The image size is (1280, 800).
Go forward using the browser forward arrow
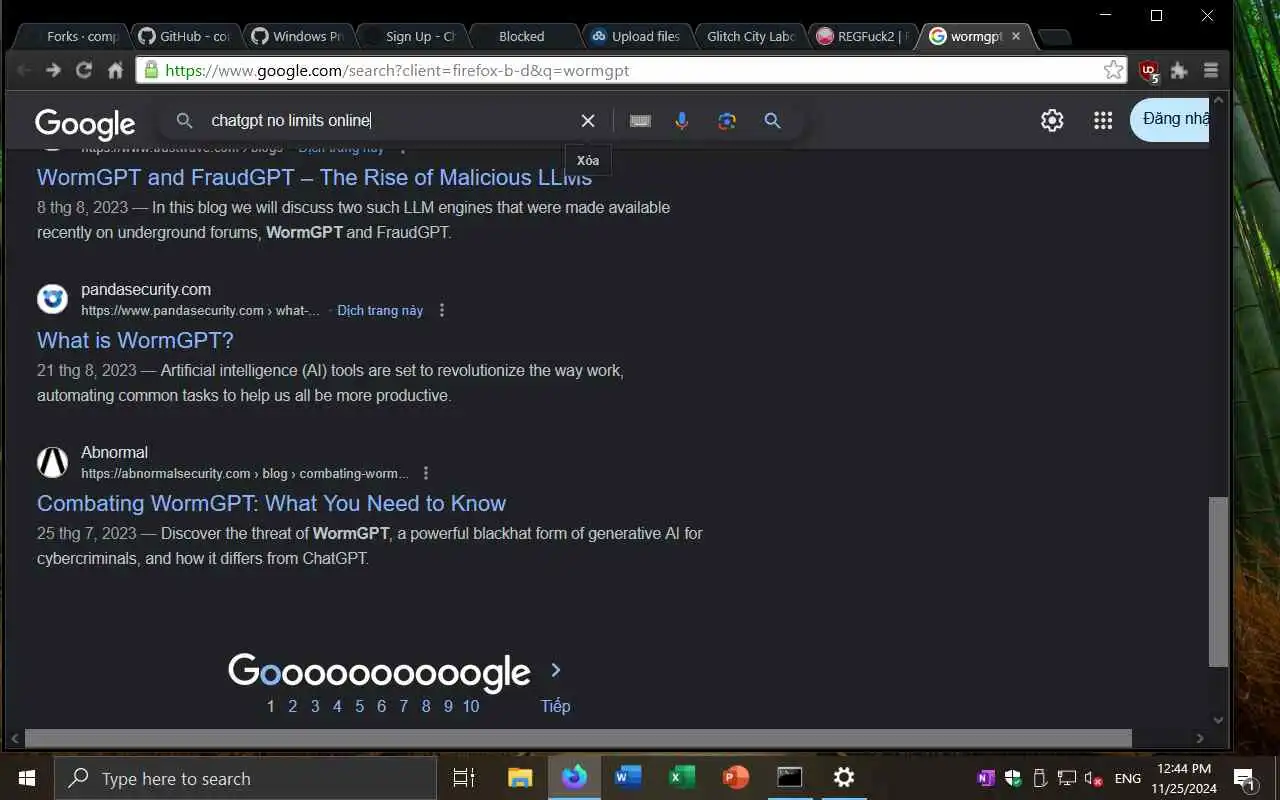click(54, 70)
